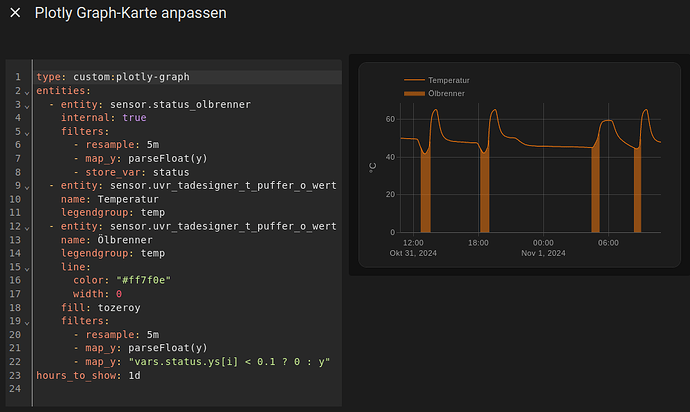
Task: Click the 12:00 x-axis tick label
Action: (x=413, y=242)
